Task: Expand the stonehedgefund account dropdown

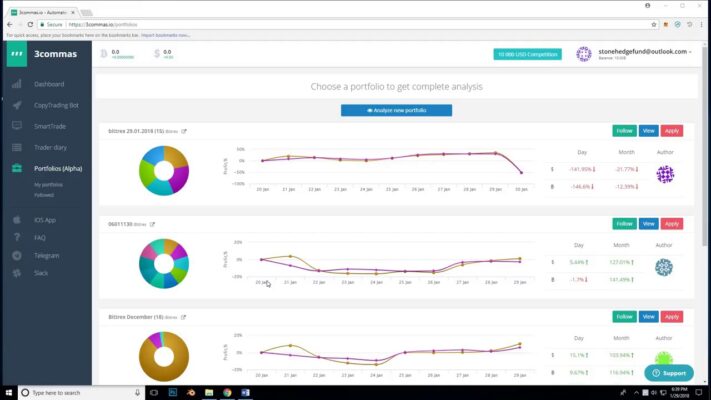Action: pos(645,52)
